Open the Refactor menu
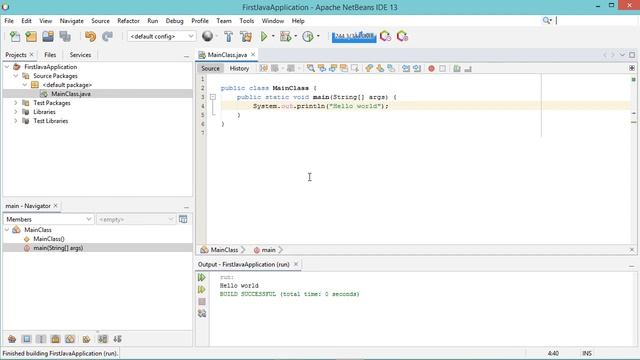Viewport: 640px width, 360px height. [128, 21]
